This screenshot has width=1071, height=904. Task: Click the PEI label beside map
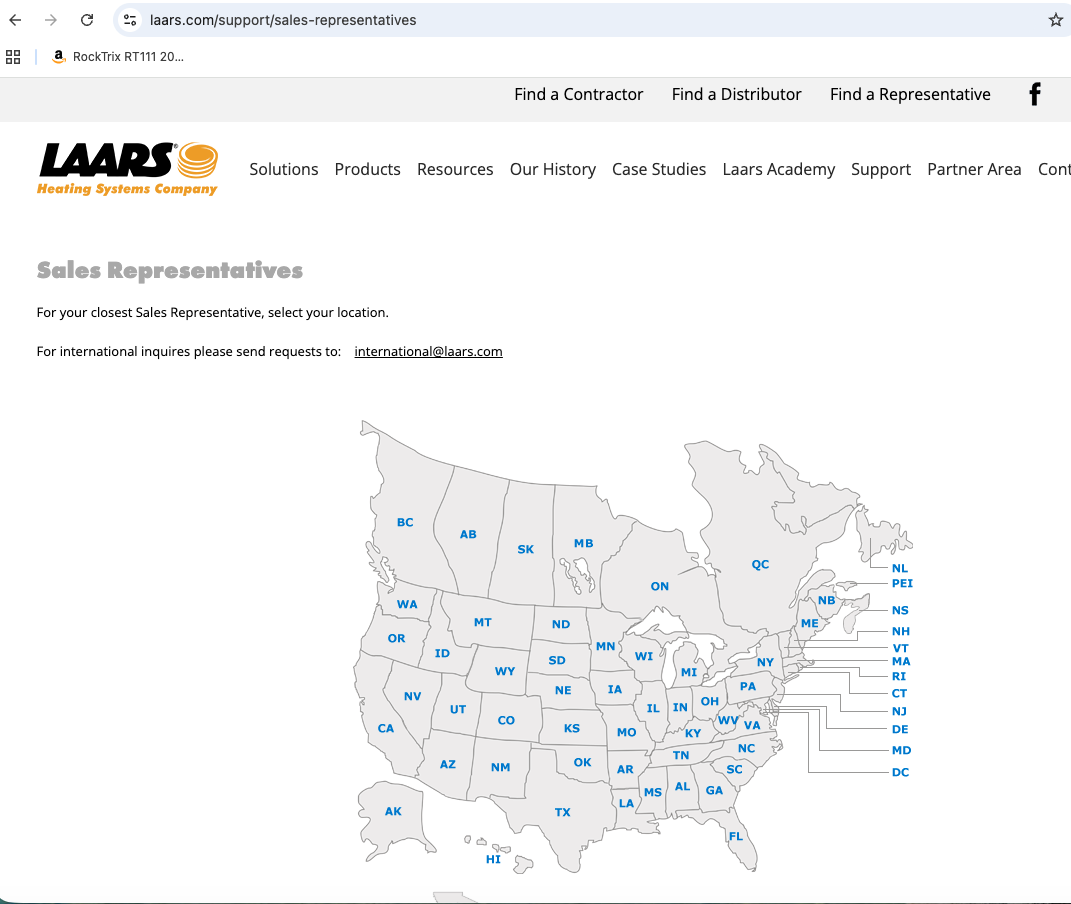pos(902,584)
